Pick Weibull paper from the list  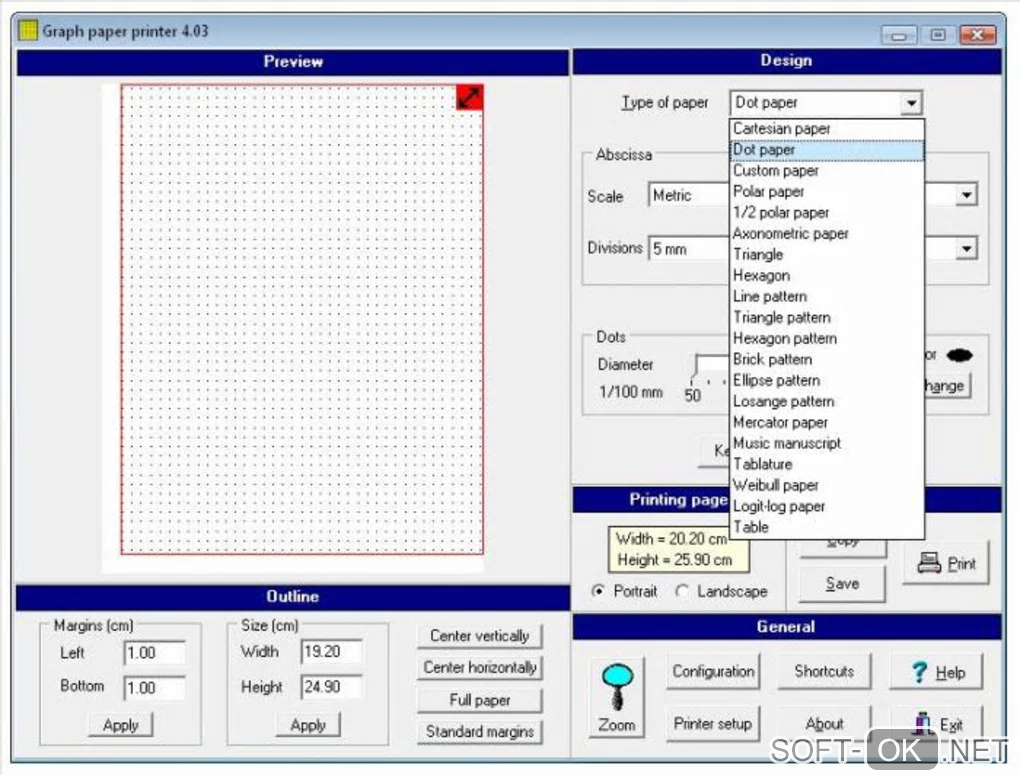click(827, 485)
